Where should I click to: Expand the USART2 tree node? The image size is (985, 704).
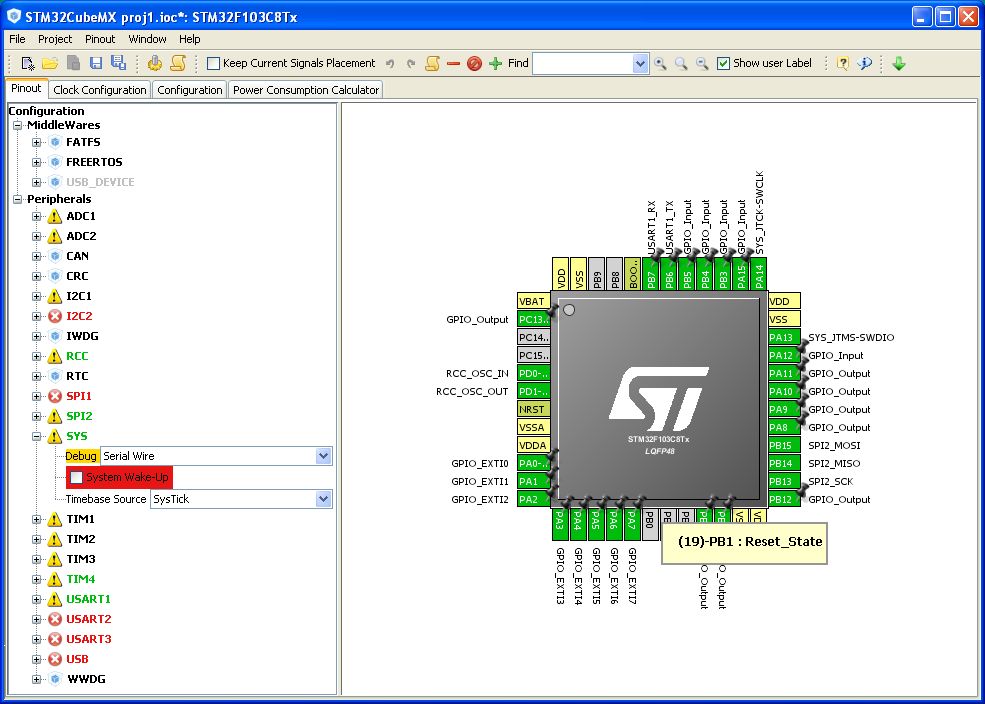36,619
